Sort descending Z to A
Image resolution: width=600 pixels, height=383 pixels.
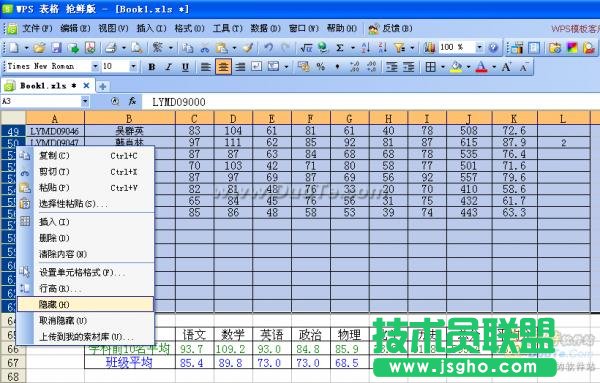[x=382, y=47]
